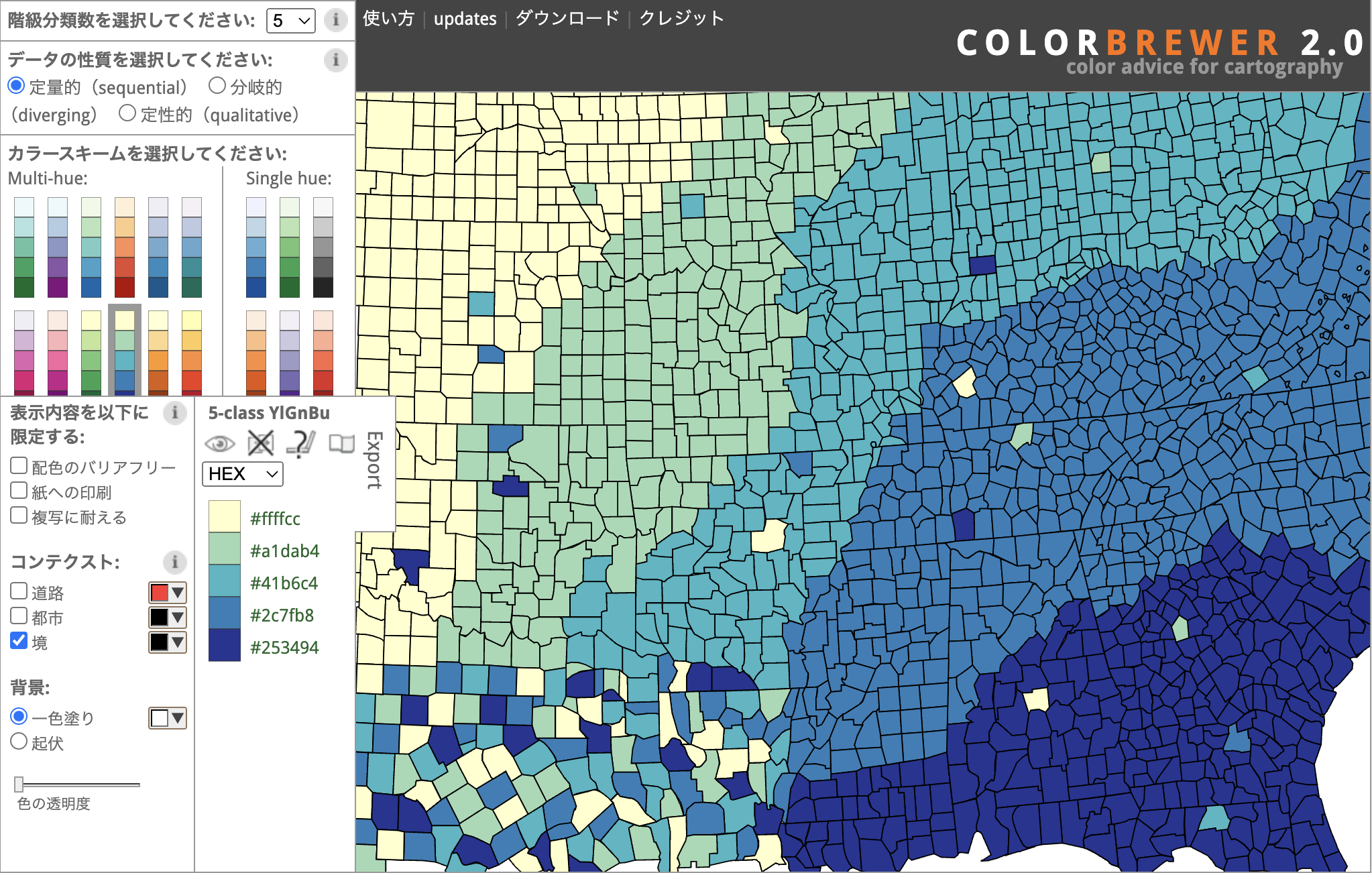This screenshot has height=873, width=1372.
Task: Click the print-friendly book icon
Action: pyautogui.click(x=341, y=443)
